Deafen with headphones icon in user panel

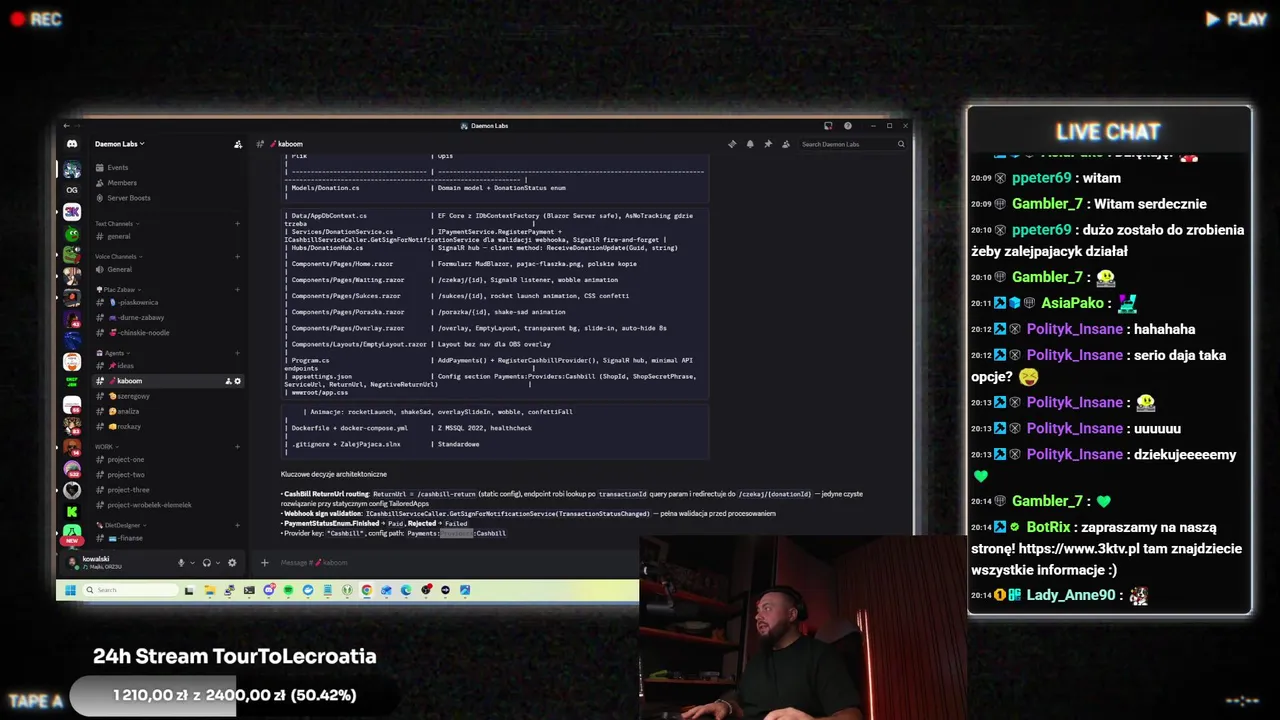207,563
